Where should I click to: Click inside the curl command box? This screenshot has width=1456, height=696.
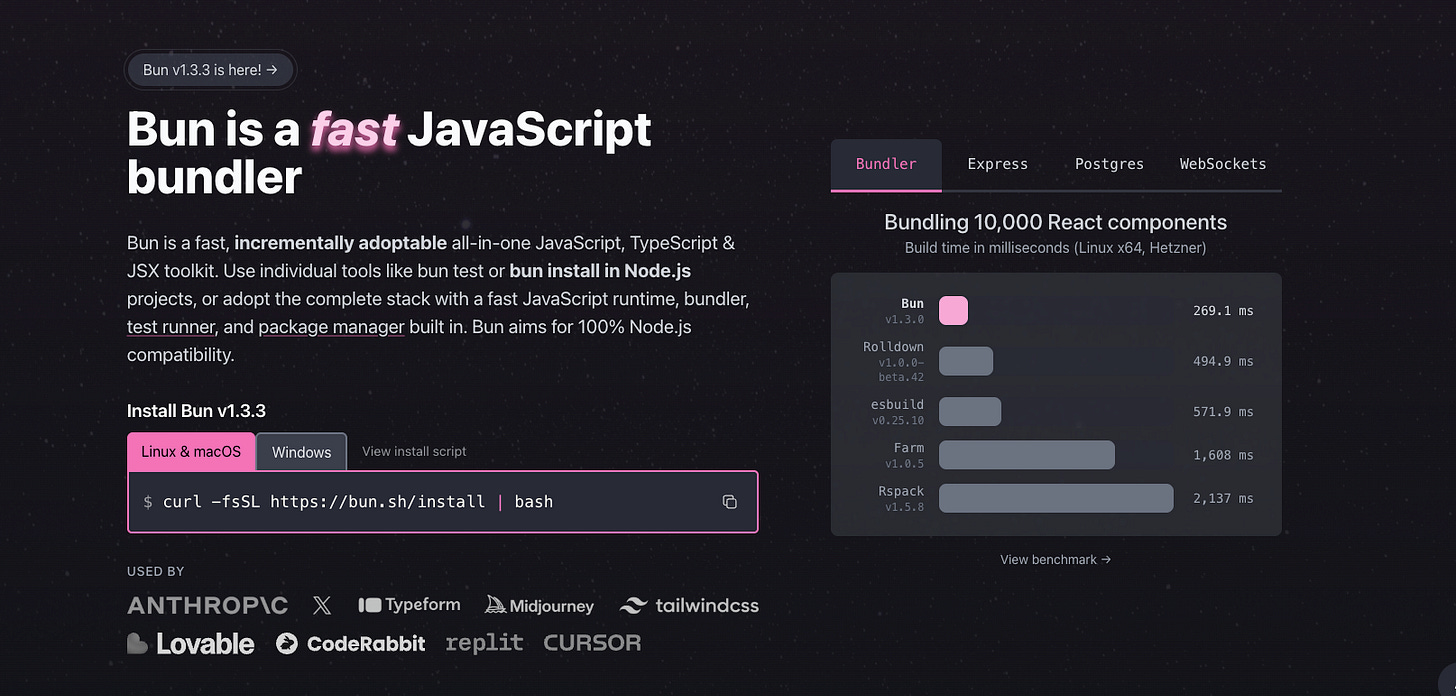[x=443, y=502]
